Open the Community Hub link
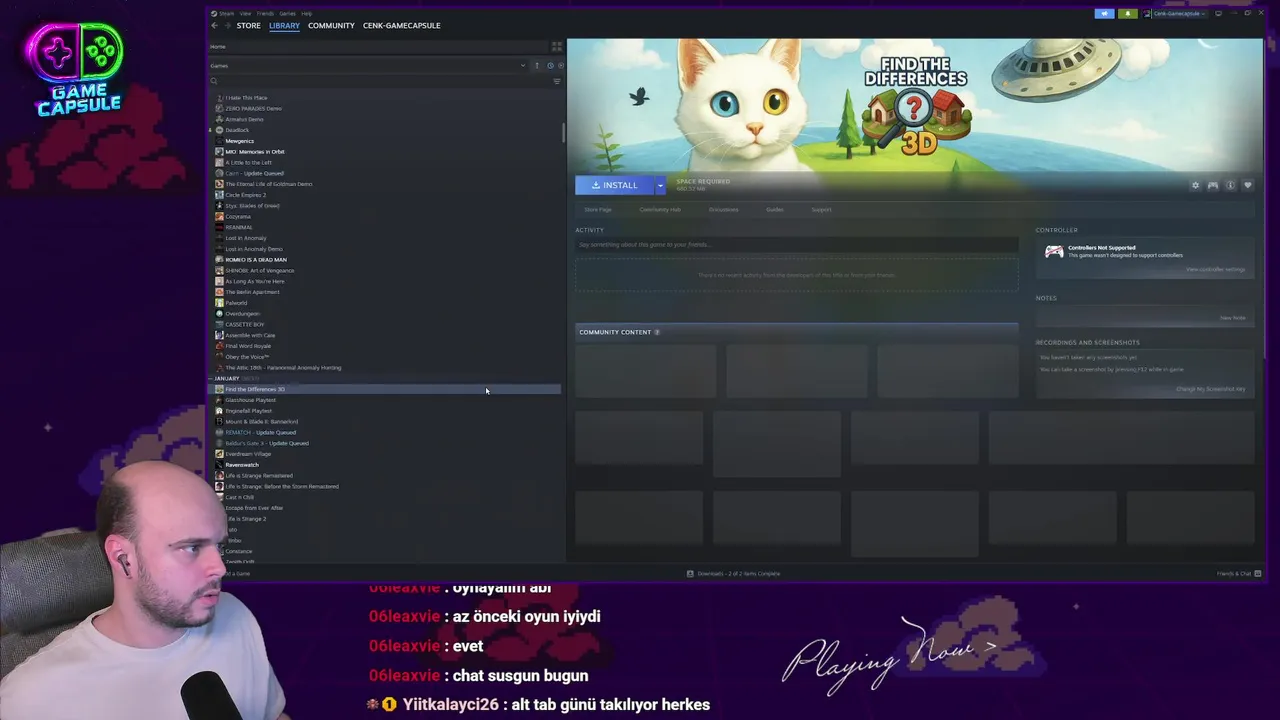Screen dimensions: 1280x720 click(x=660, y=209)
